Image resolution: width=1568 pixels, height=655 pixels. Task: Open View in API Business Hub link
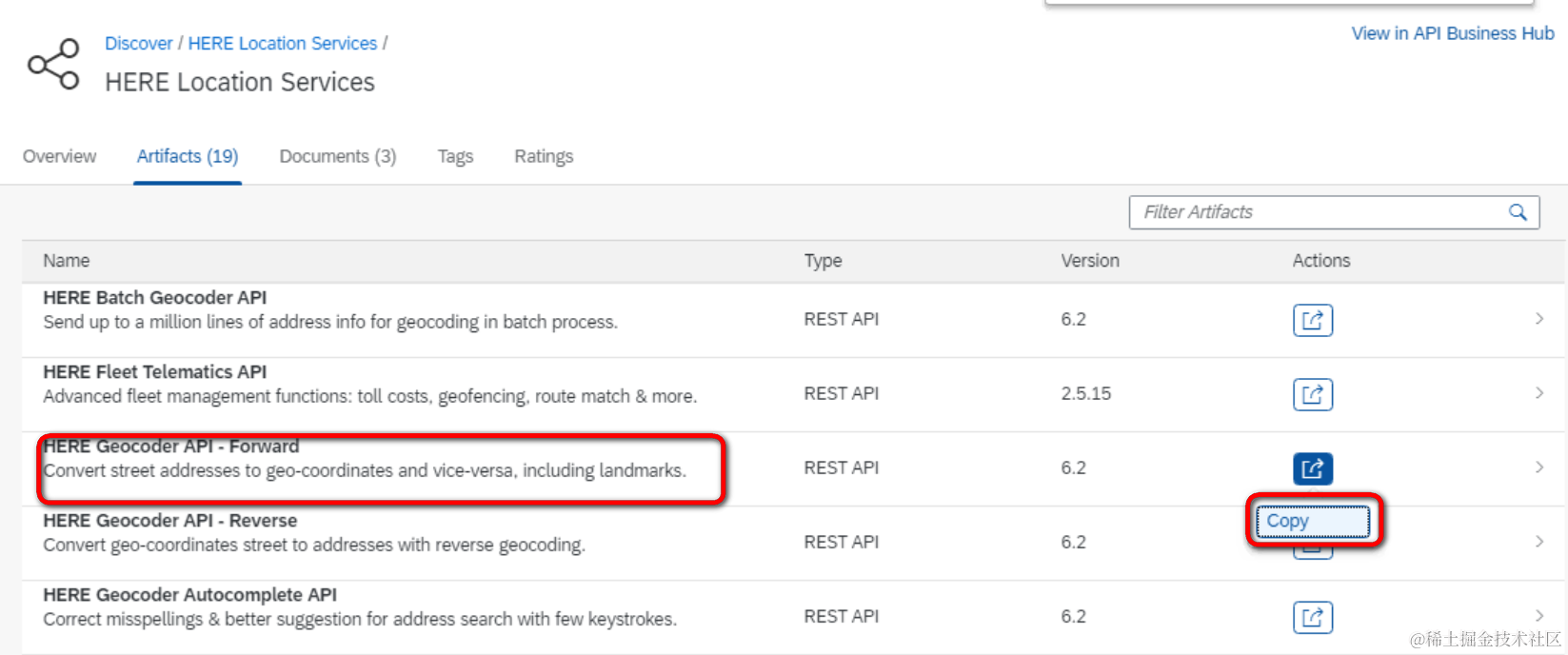[x=1453, y=33]
